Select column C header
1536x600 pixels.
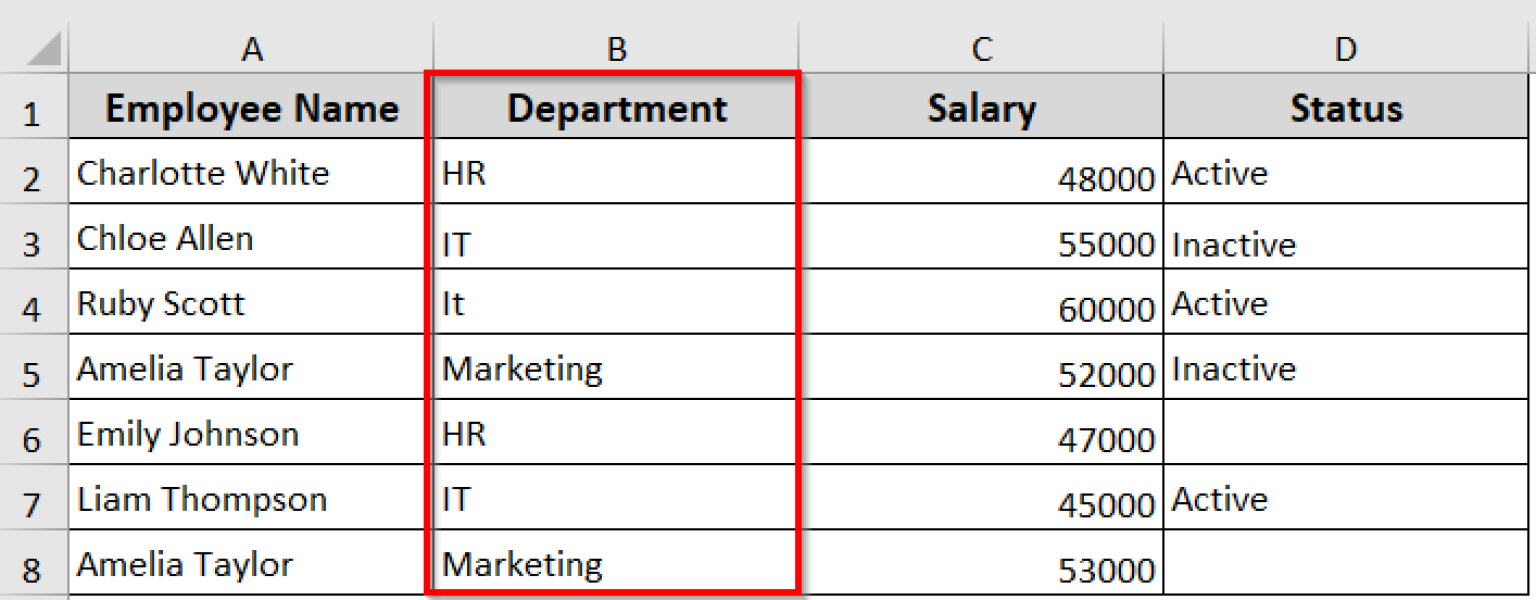pyautogui.click(x=981, y=47)
